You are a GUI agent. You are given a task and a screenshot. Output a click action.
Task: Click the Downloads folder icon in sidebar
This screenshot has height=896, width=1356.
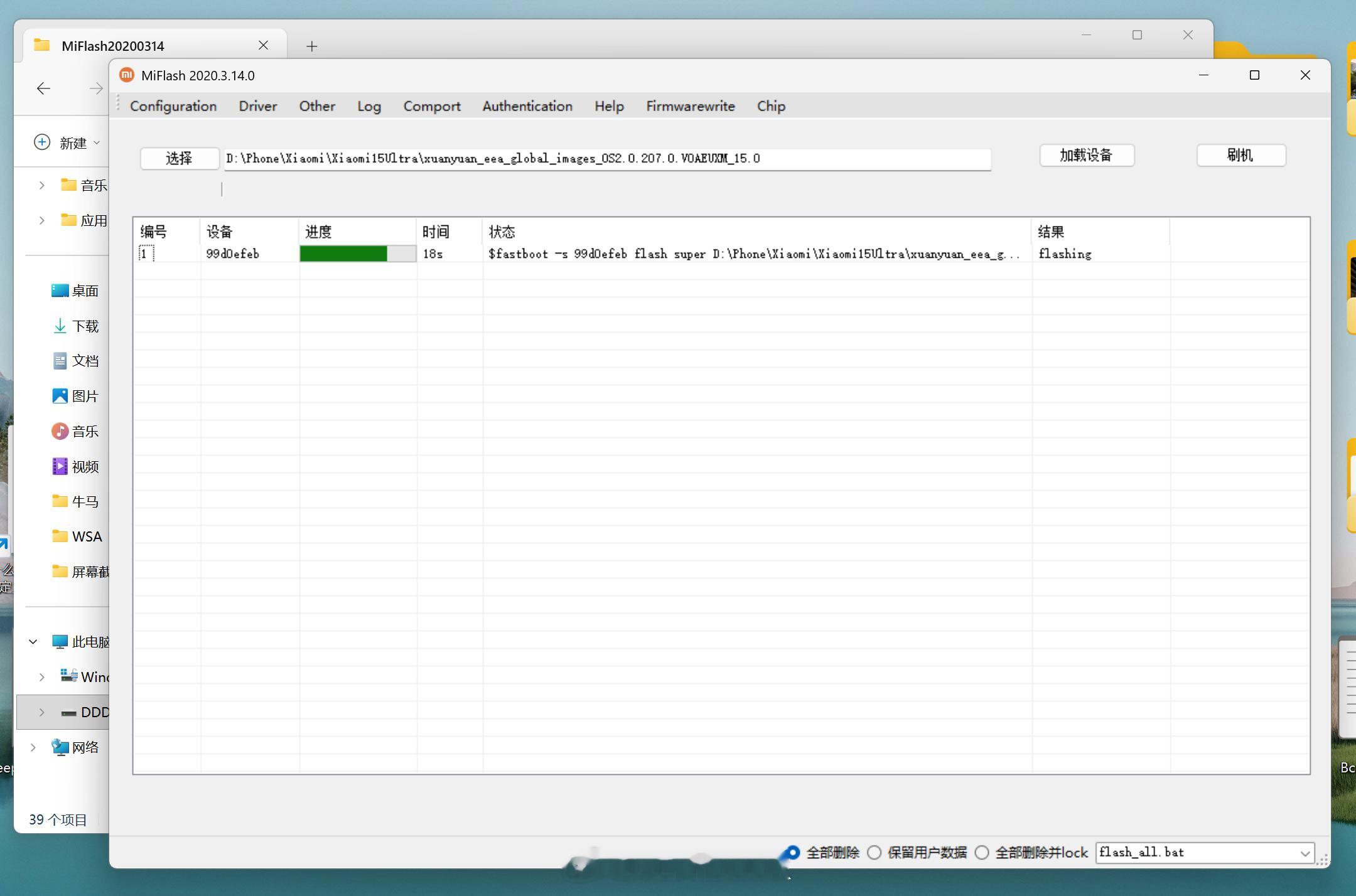tap(60, 326)
